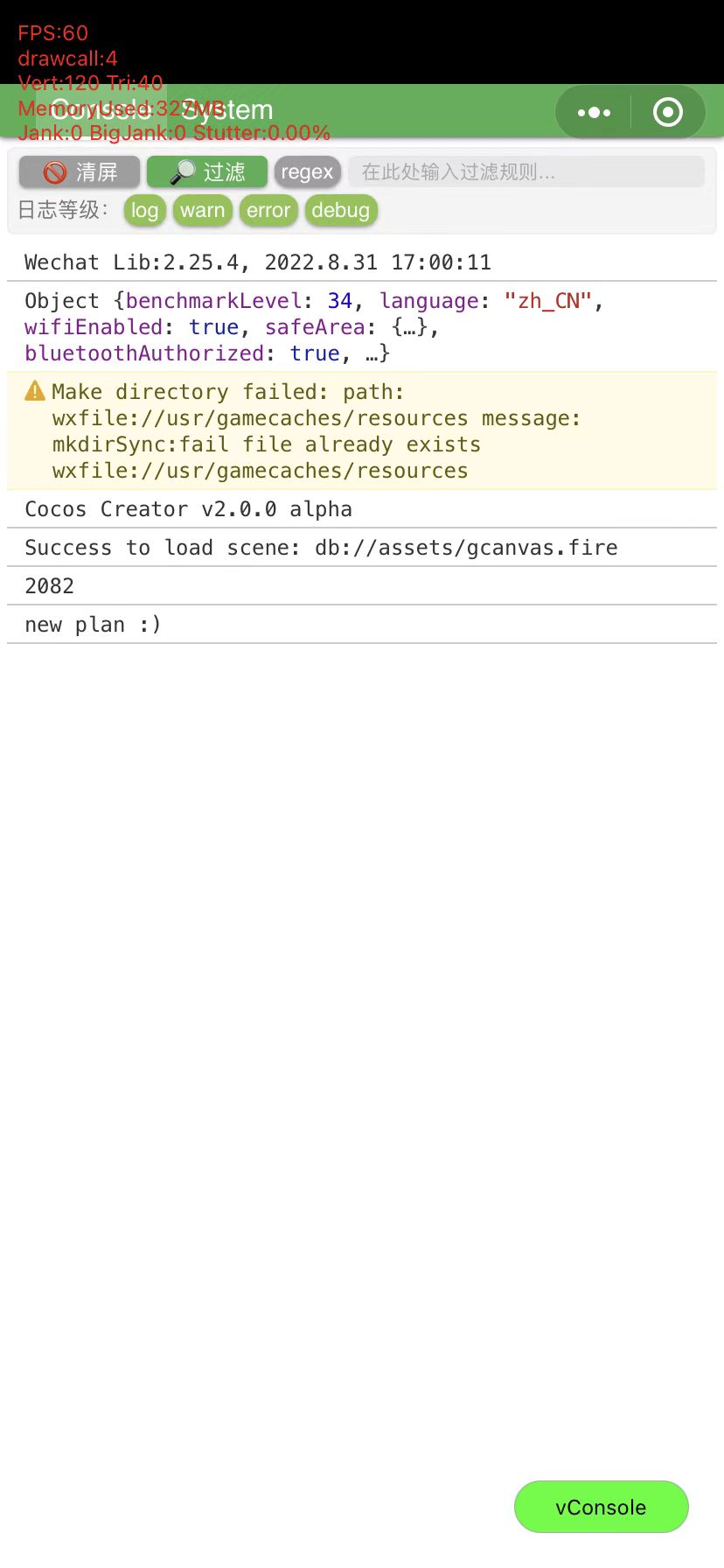This screenshot has height=1568, width=724.
Task: Expand the safeArea {…} value
Action: pos(409,327)
